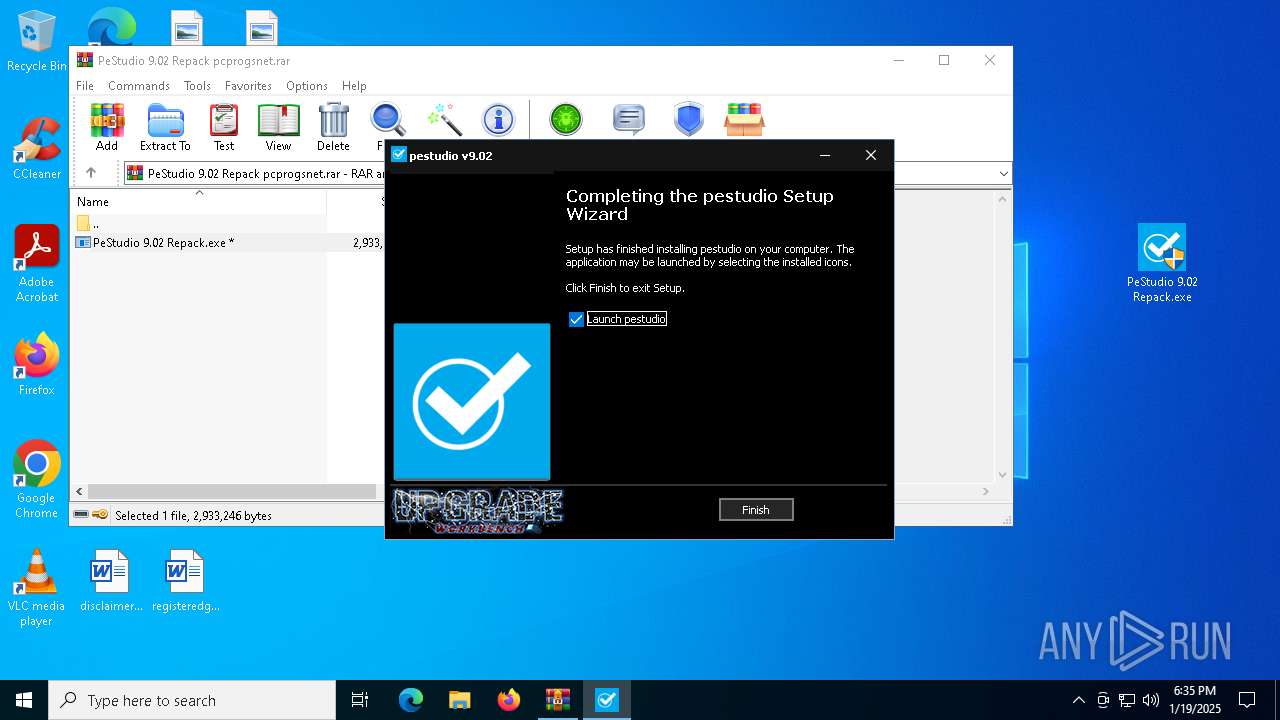This screenshot has width=1280, height=720.
Task: Open Task View from the taskbar
Action: 360,700
